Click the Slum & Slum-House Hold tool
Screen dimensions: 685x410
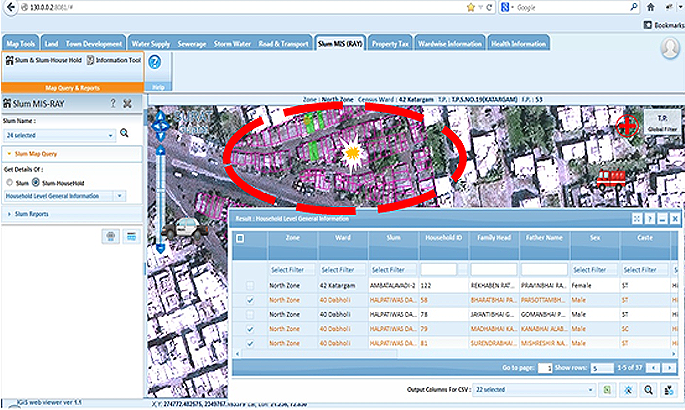[44, 60]
